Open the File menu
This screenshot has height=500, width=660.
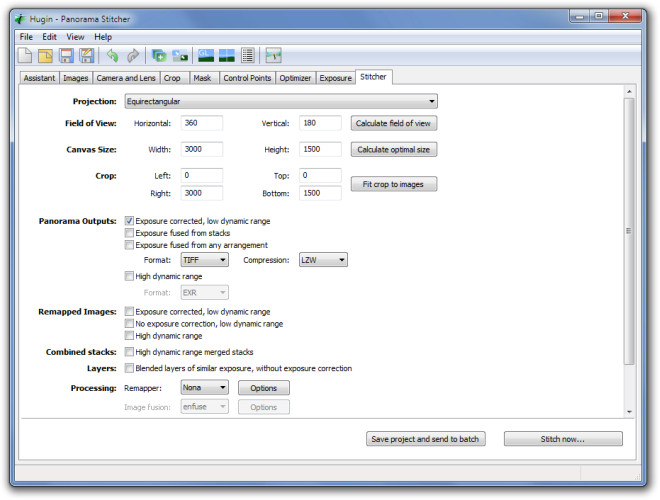point(26,37)
